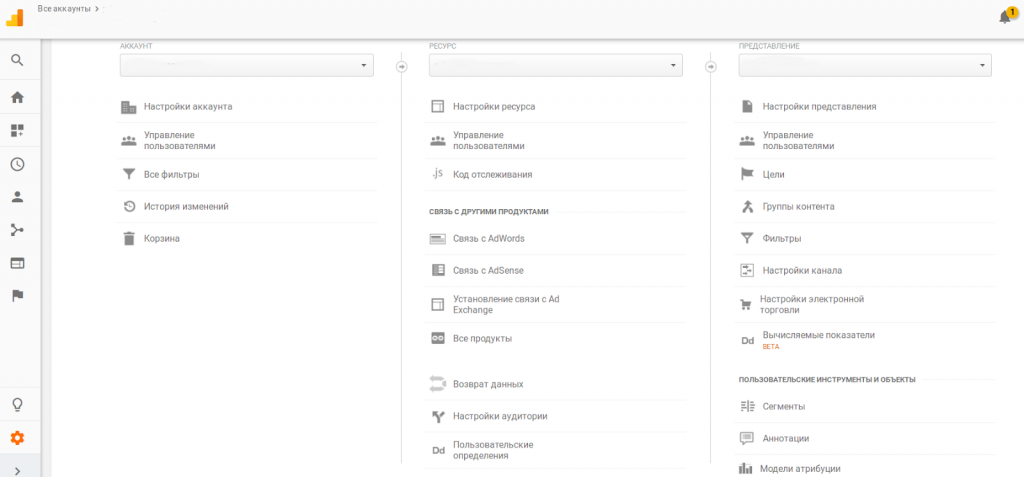Open view-level Фильтры

click(x=782, y=238)
